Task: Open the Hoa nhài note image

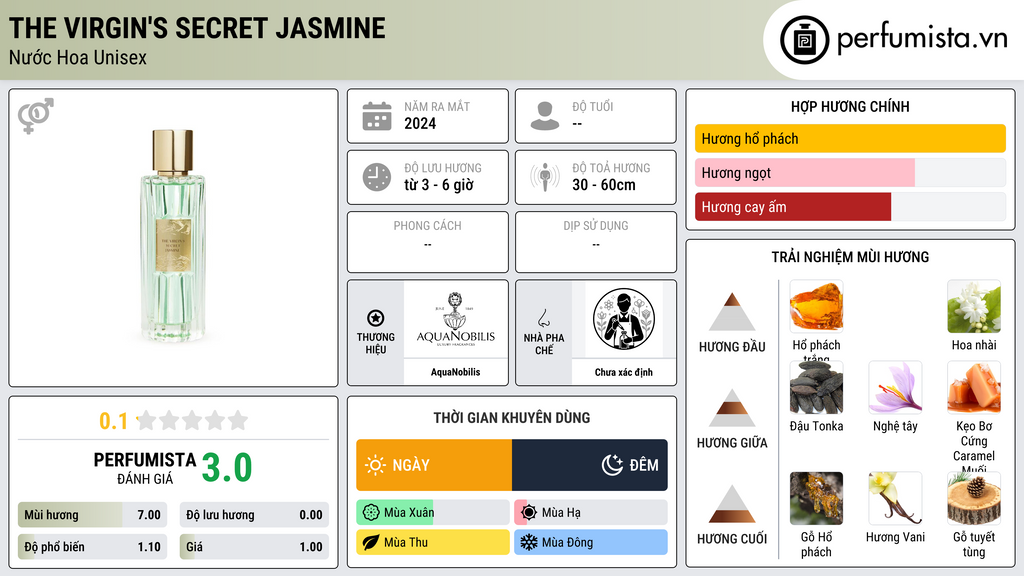Action: 974,307
